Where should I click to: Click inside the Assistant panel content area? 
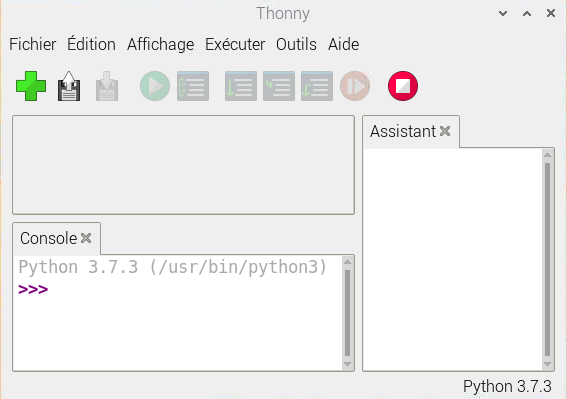pyautogui.click(x=452, y=259)
